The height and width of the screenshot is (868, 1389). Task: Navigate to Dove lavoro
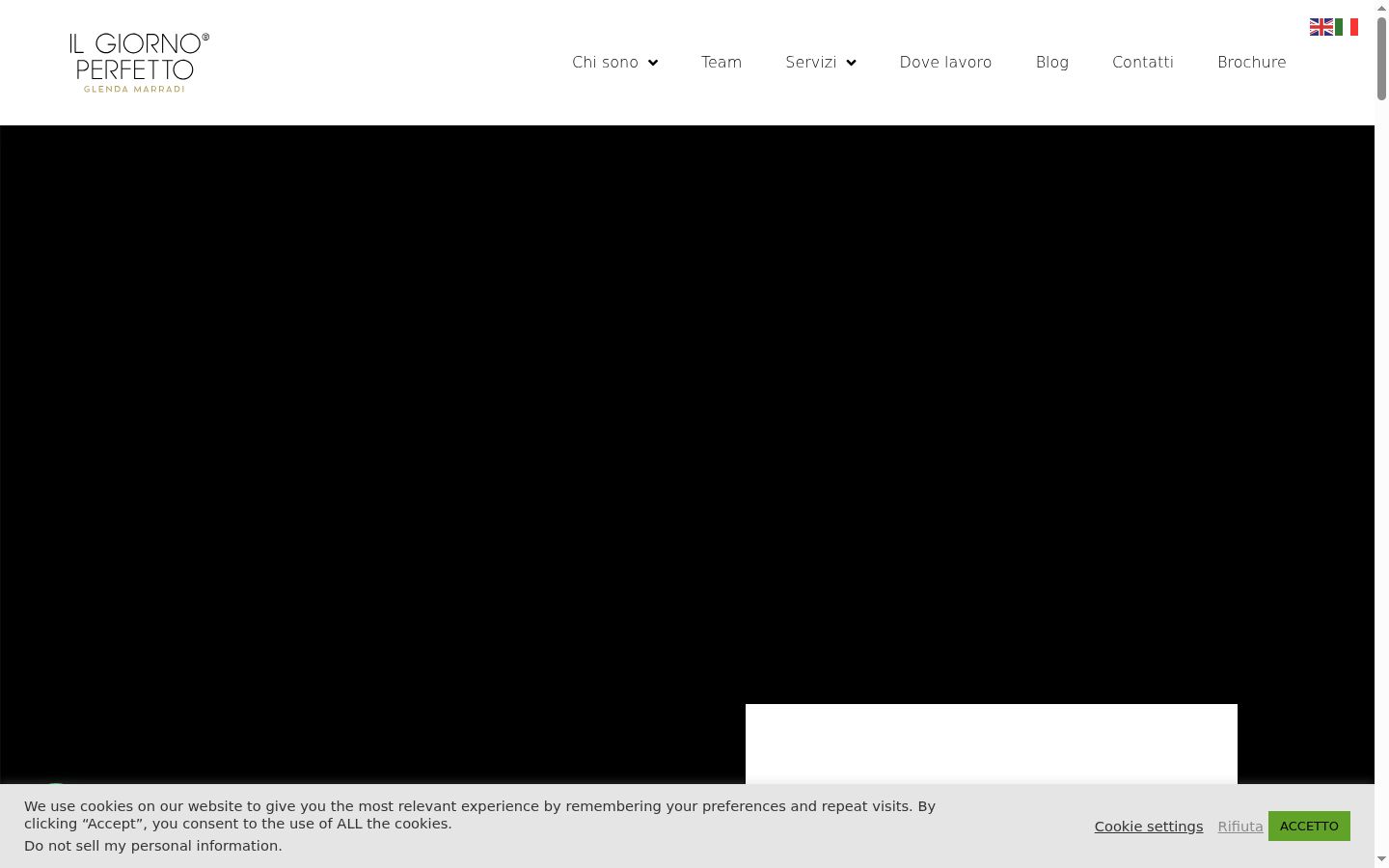coord(945,62)
